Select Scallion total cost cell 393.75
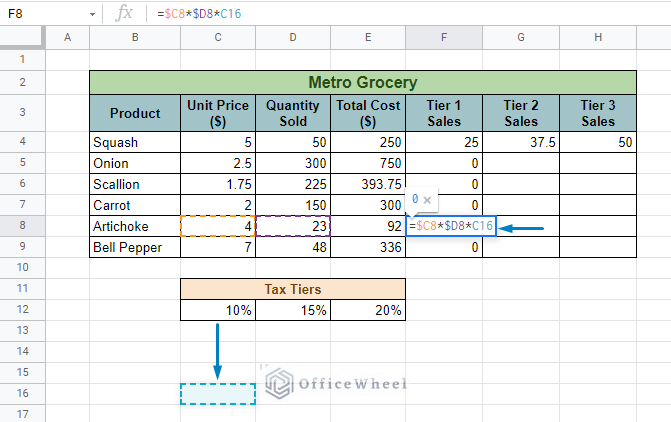671x422 pixels. pos(368,184)
